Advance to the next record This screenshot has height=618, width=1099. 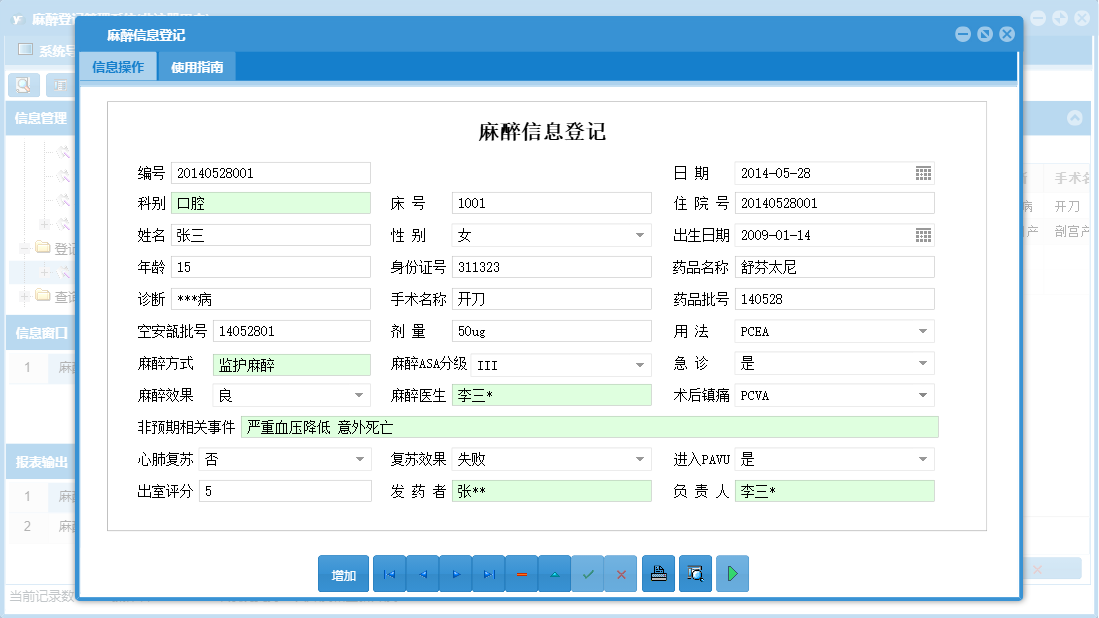(455, 574)
